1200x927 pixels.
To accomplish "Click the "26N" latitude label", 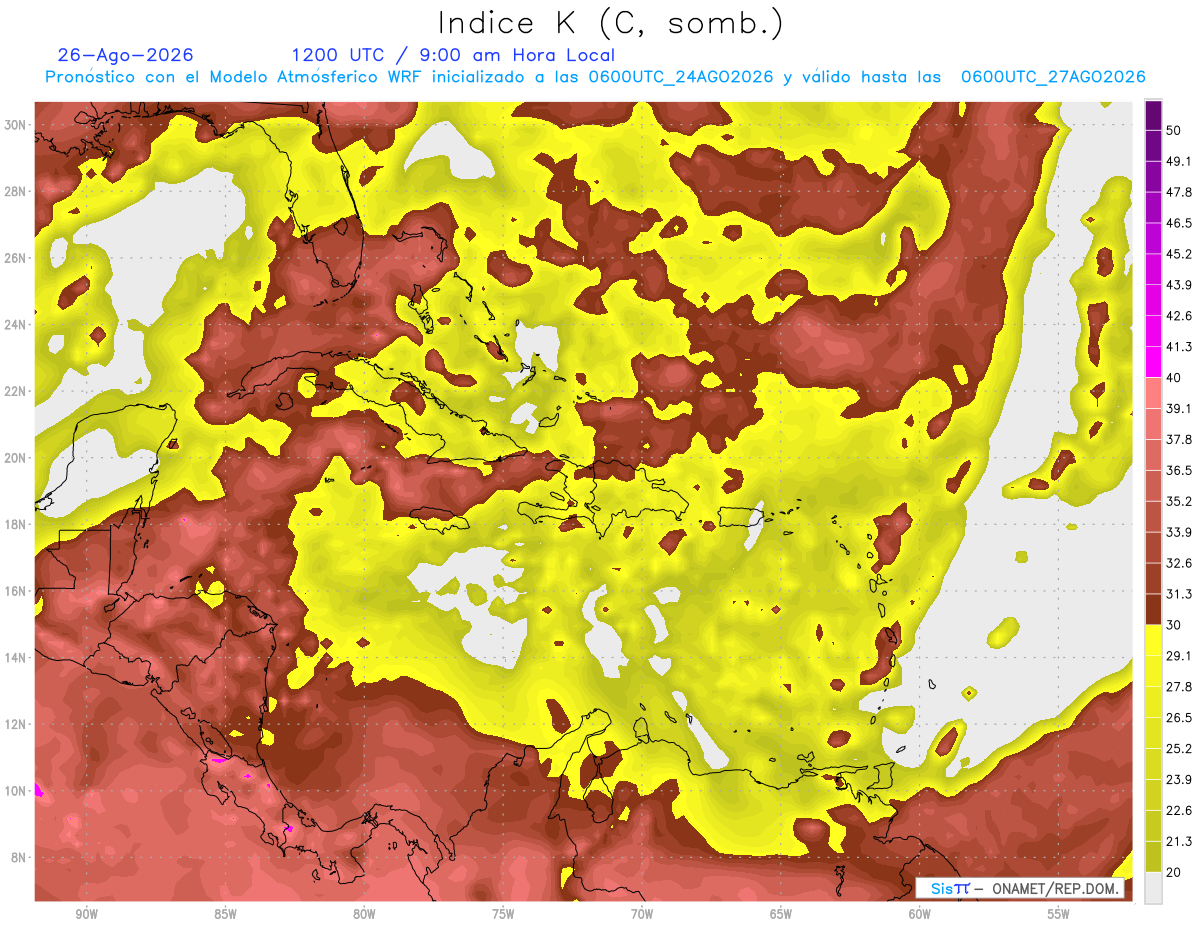I will (15, 258).
